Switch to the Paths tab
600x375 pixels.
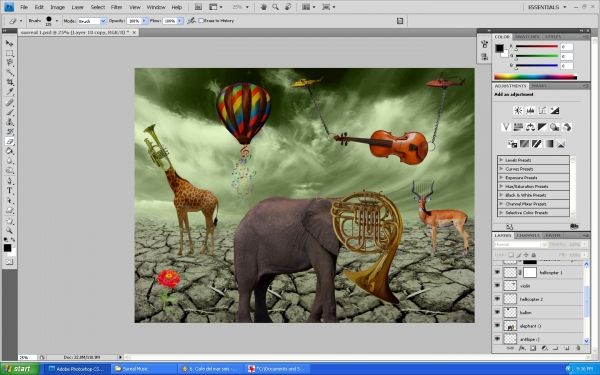(x=553, y=235)
